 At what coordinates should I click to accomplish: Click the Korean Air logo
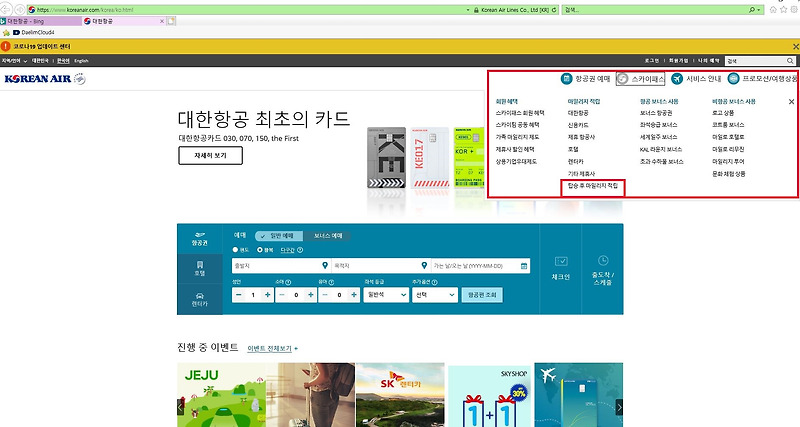point(45,79)
